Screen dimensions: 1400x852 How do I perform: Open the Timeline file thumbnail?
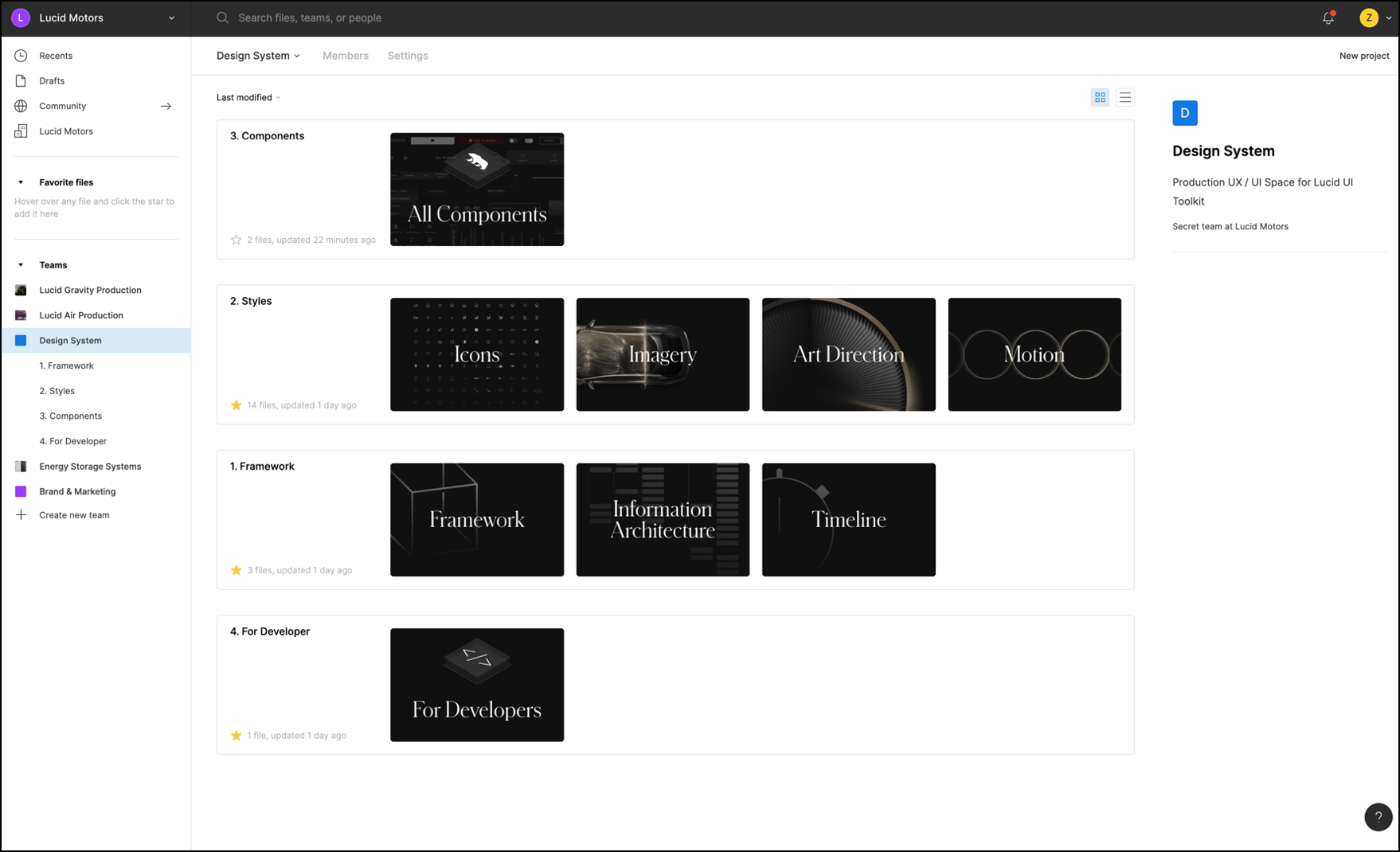849,520
